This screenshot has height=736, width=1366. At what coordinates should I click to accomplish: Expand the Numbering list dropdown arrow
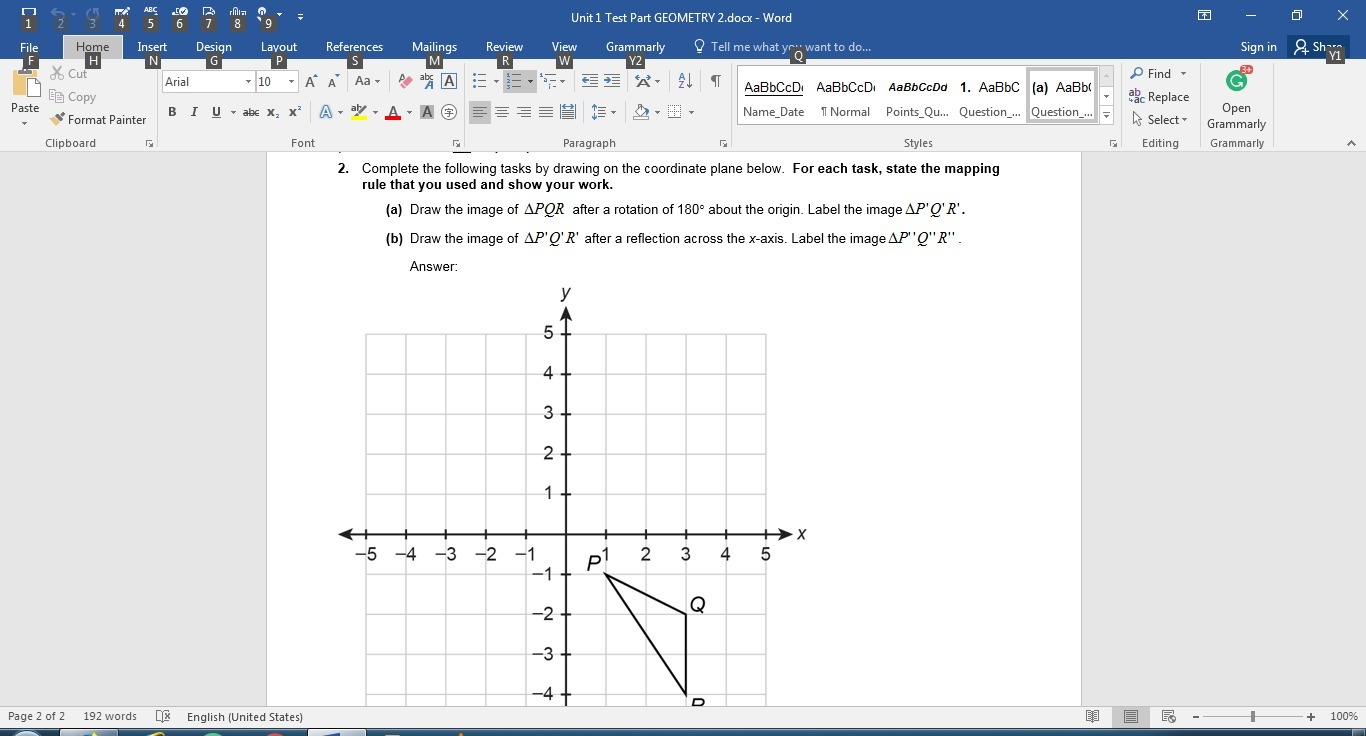530,81
